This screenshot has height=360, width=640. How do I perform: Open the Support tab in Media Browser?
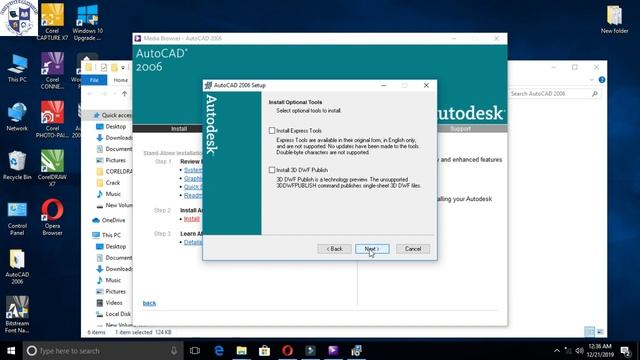click(460, 129)
